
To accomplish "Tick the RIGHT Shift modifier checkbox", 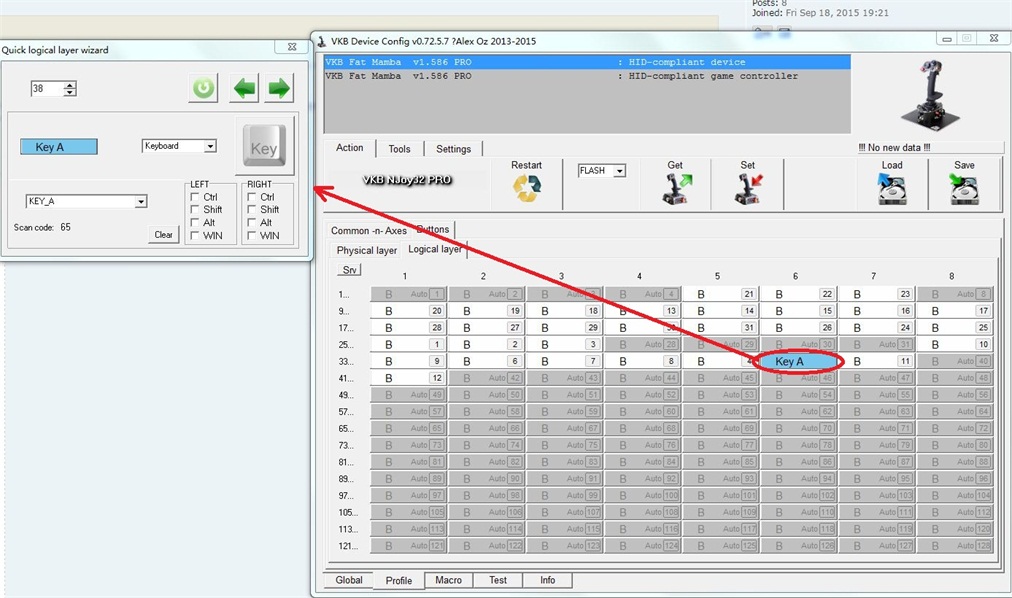I will [252, 210].
